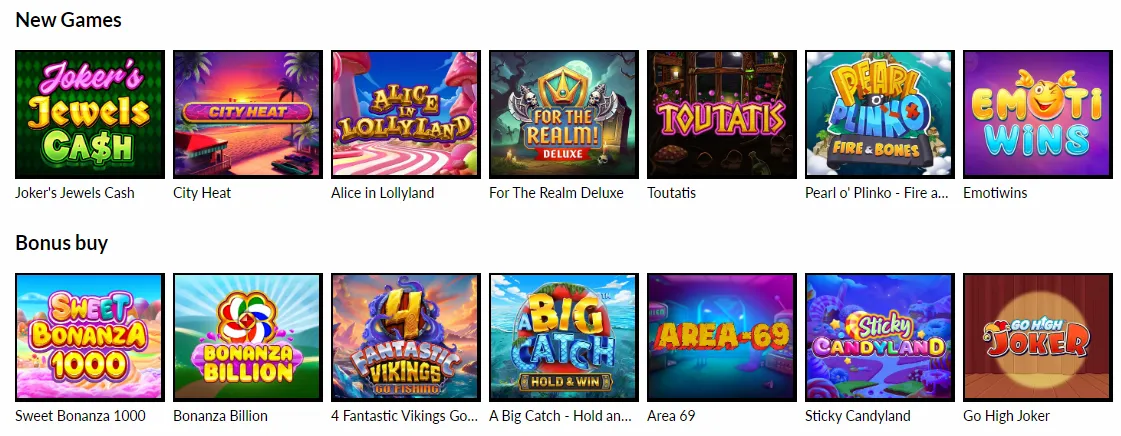The height and width of the screenshot is (436, 1121).
Task: Click the "Go High Joker" caption text
Action: point(1007,416)
